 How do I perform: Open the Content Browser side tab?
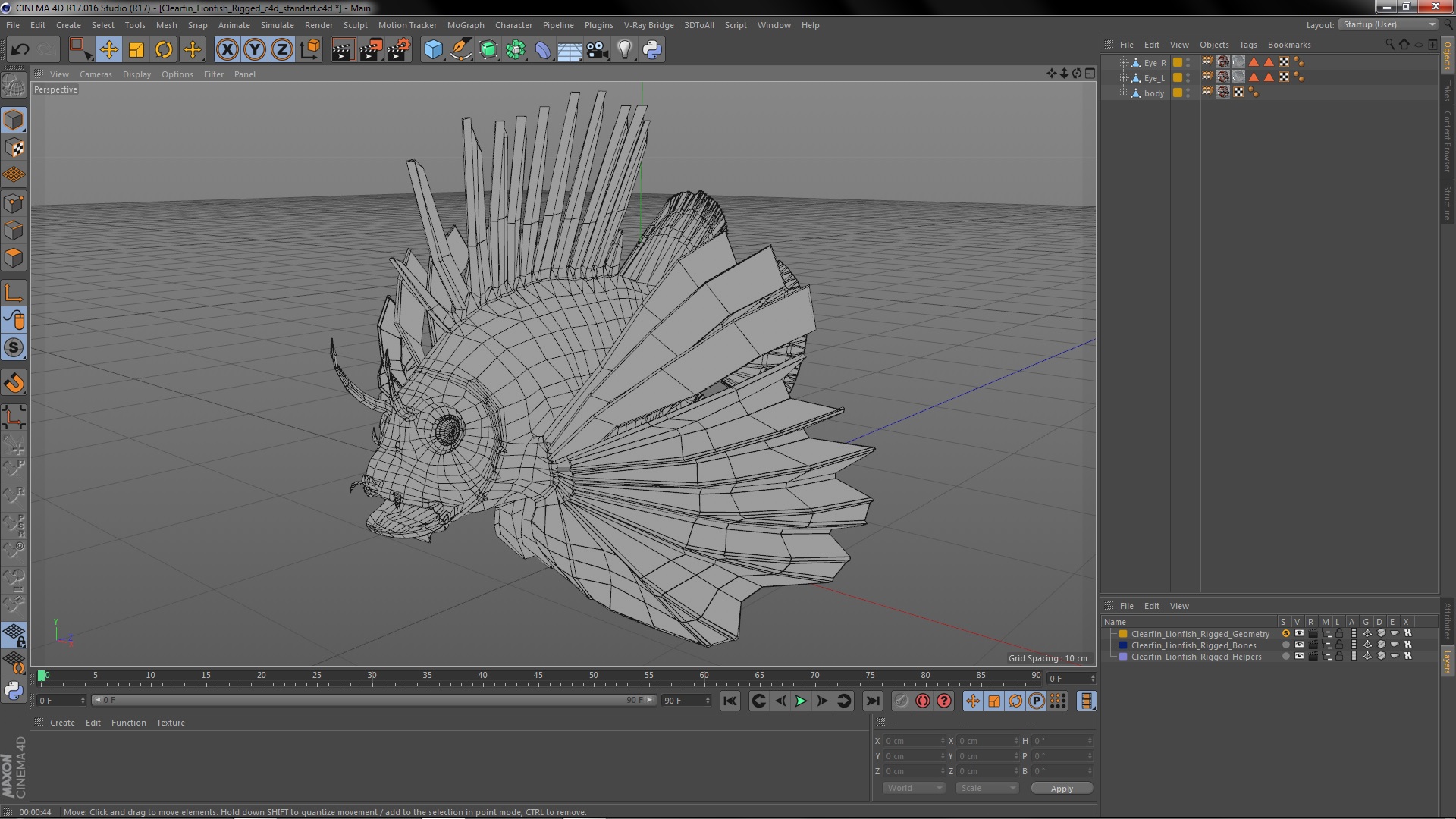(1447, 141)
